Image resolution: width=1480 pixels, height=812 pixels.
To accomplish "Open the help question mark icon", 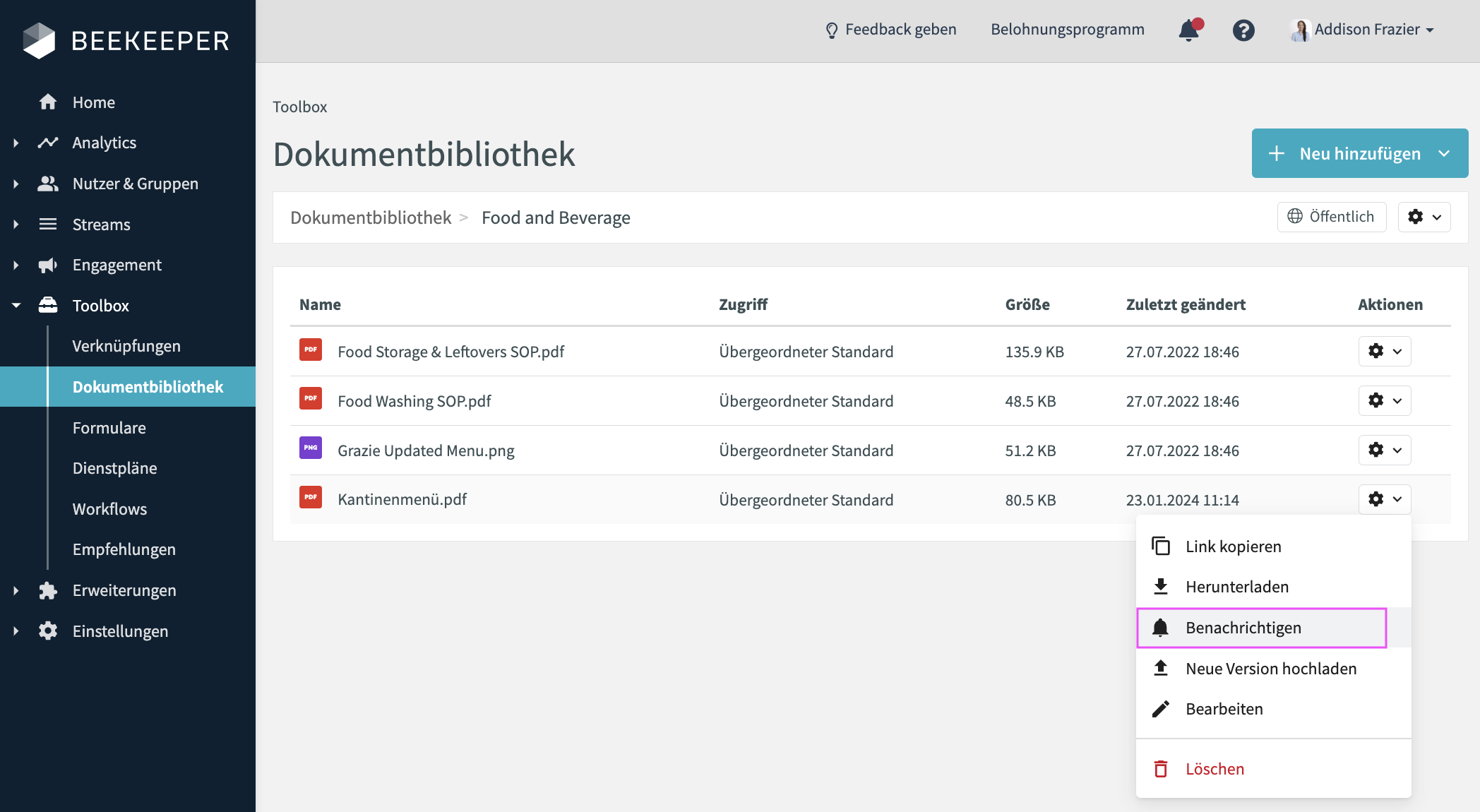I will click(1243, 30).
